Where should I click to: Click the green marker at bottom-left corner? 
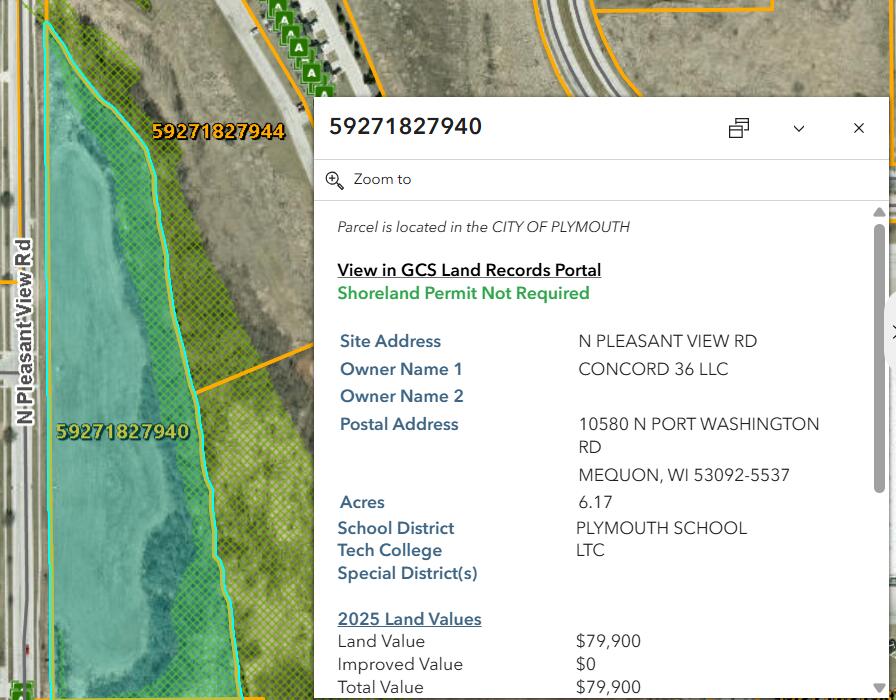pos(20,691)
